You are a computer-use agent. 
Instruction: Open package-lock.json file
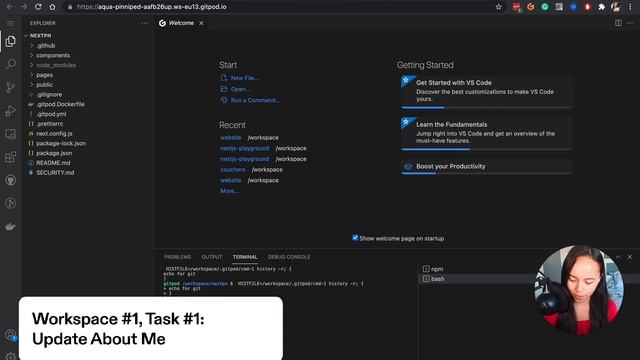tap(61, 144)
